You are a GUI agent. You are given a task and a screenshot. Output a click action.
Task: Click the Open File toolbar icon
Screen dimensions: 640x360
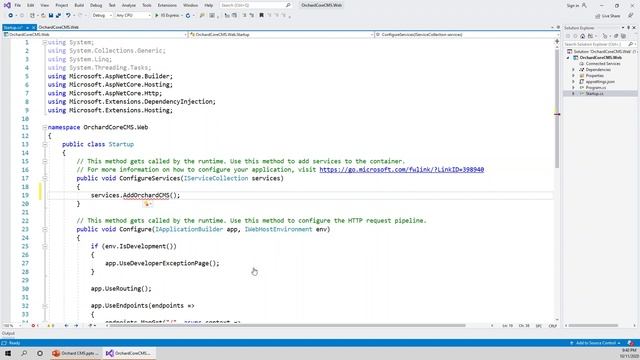43,16
